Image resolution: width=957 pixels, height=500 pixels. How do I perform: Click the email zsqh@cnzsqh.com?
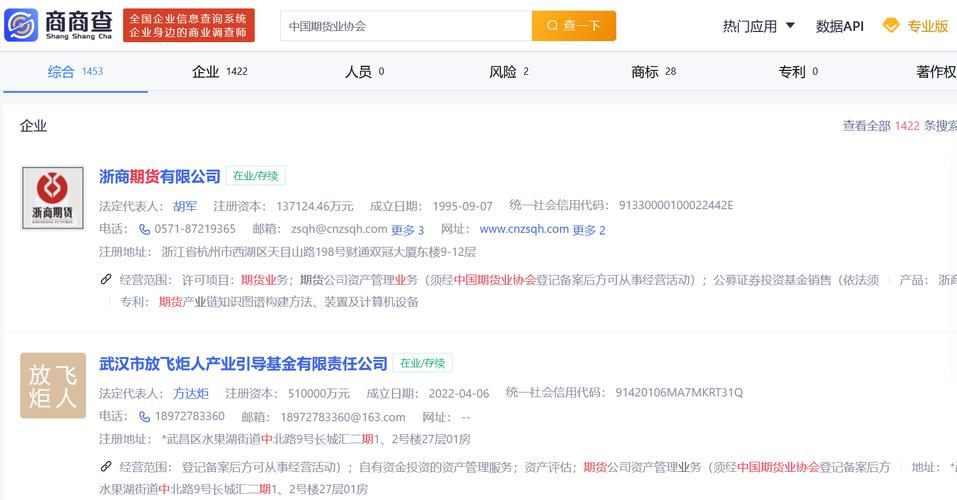coord(339,229)
